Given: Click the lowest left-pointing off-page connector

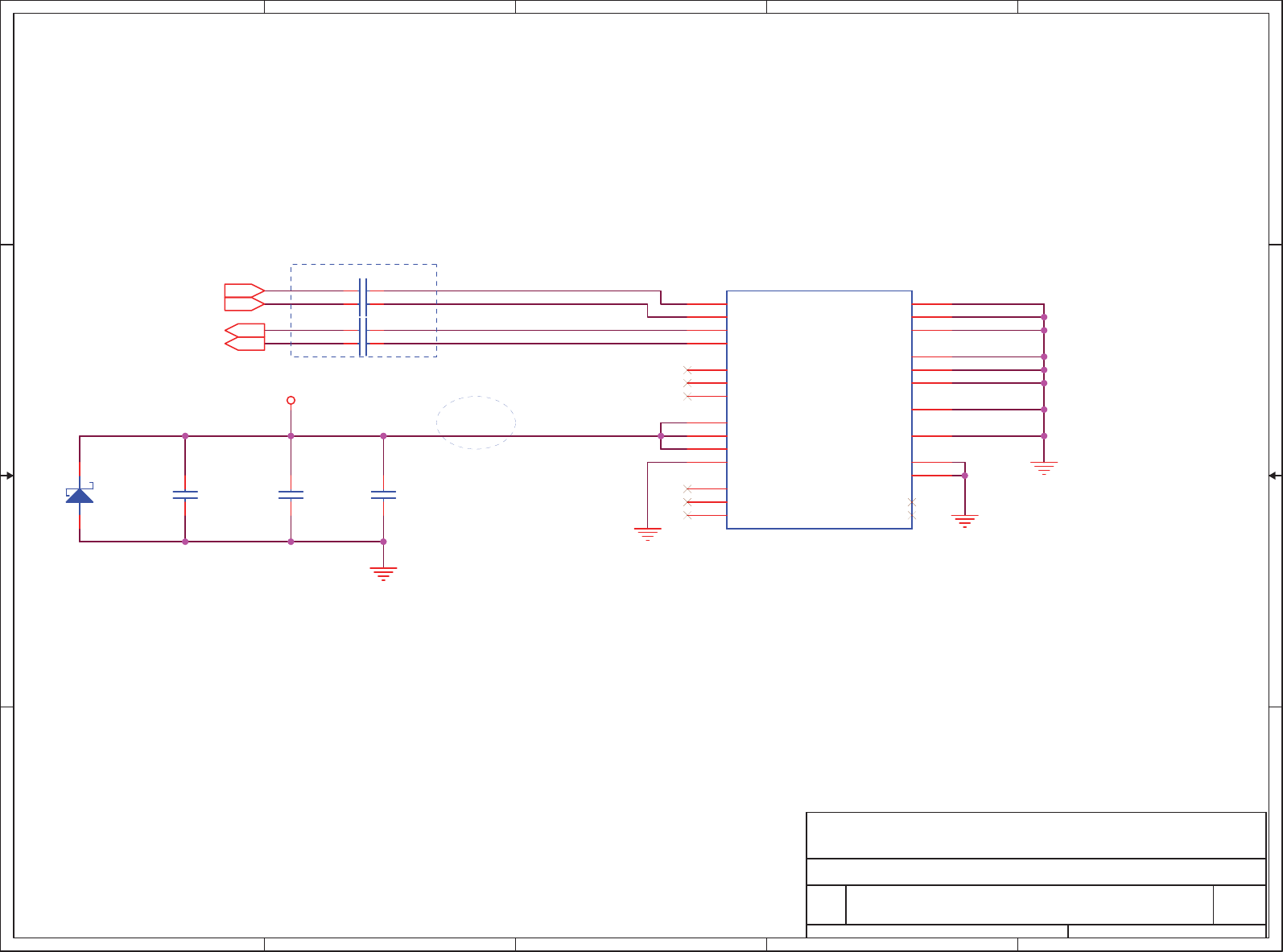Looking at the screenshot, I should (245, 344).
